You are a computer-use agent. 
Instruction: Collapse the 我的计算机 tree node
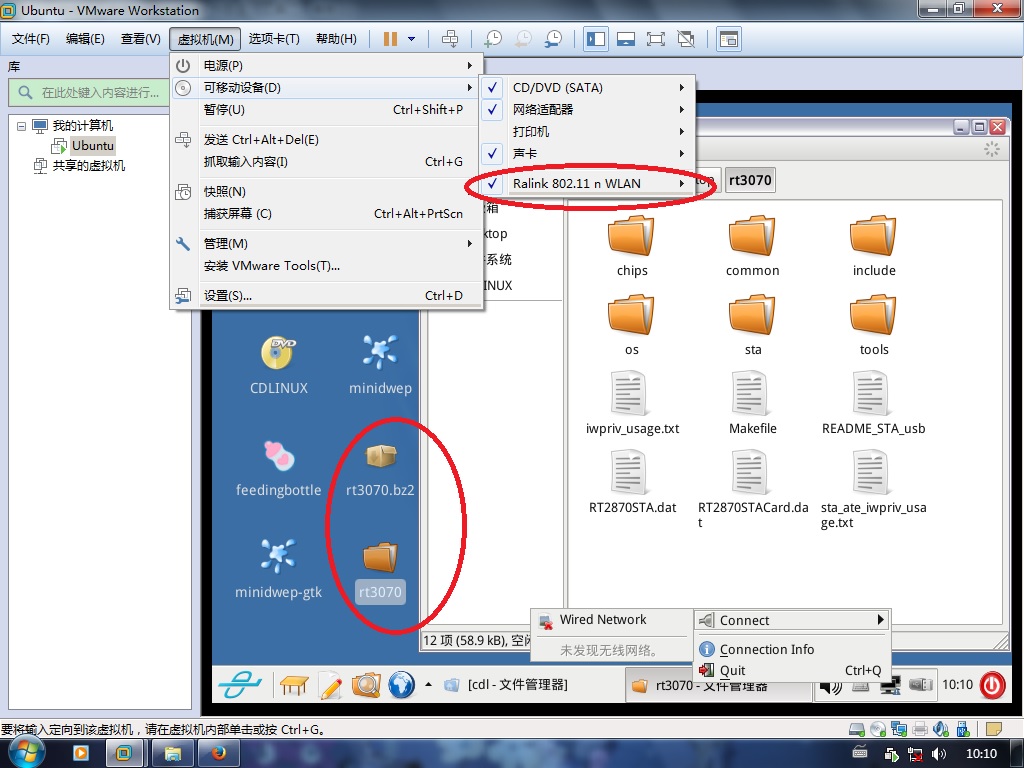coord(22,125)
